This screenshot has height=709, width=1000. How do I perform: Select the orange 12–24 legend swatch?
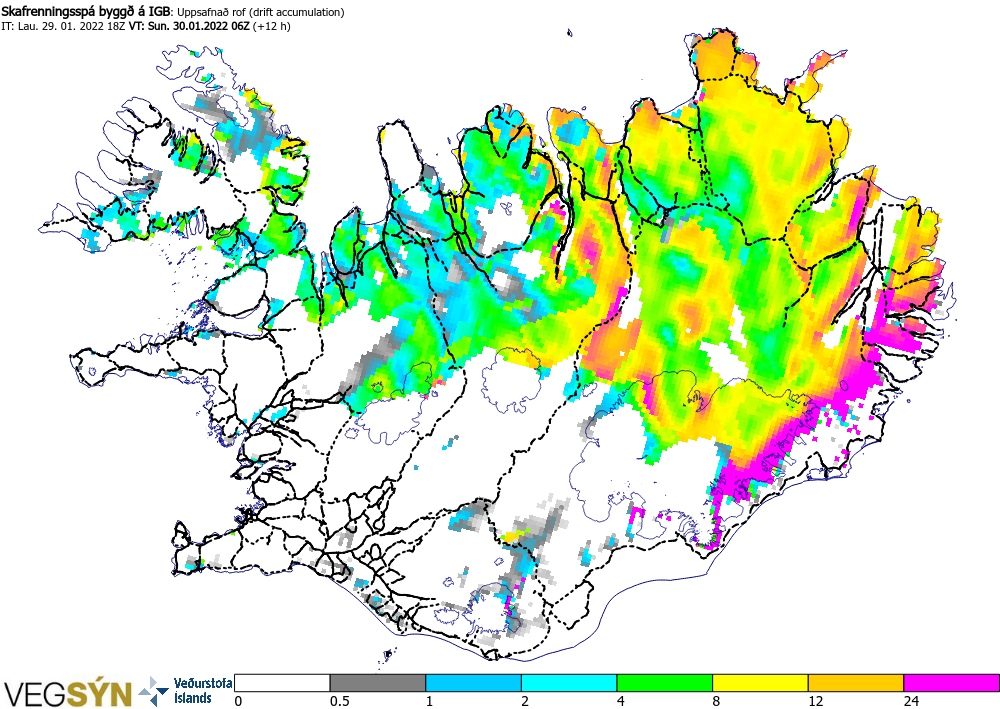tap(856, 683)
